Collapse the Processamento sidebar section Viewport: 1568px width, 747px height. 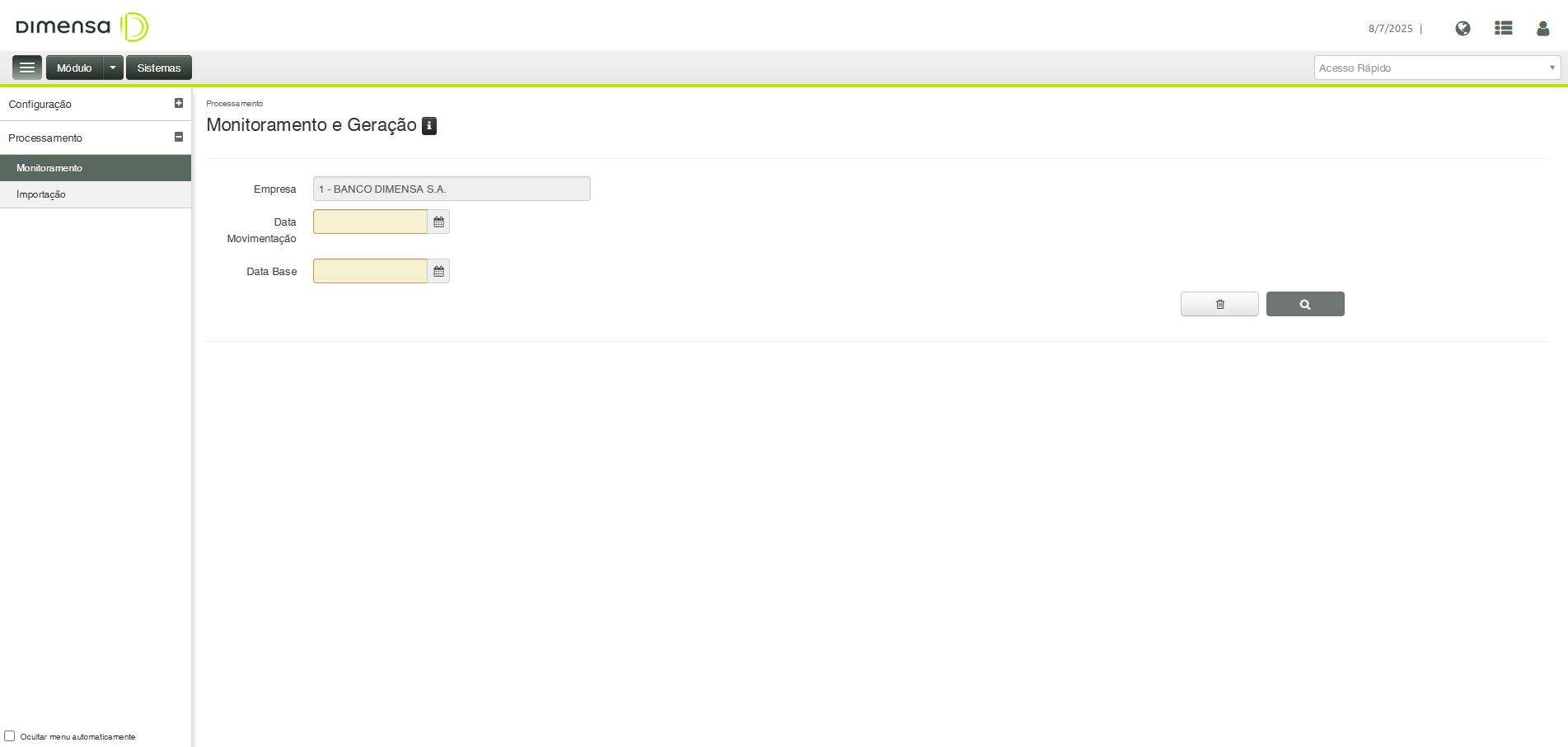179,137
